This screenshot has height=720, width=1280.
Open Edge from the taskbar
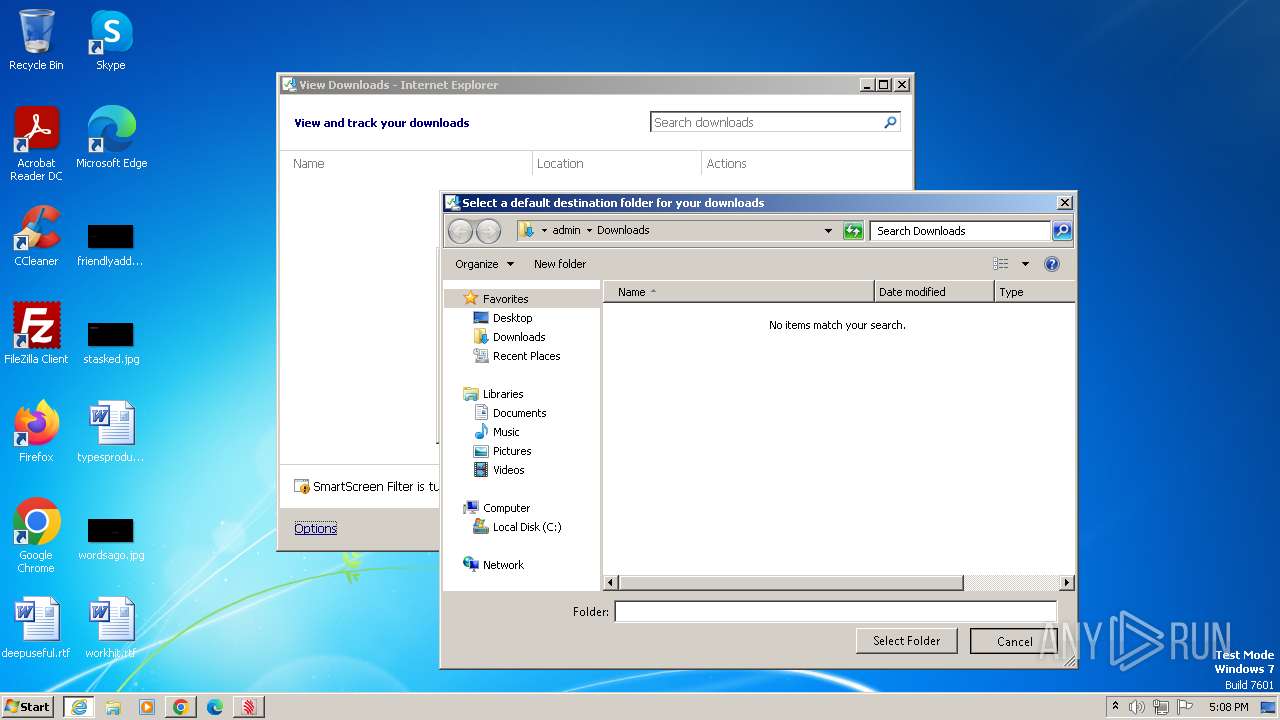pyautogui.click(x=214, y=707)
